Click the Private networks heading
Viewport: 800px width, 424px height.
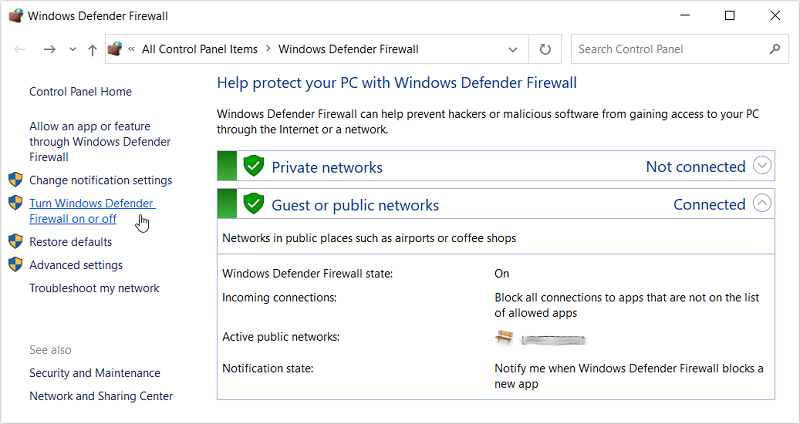tap(327, 167)
